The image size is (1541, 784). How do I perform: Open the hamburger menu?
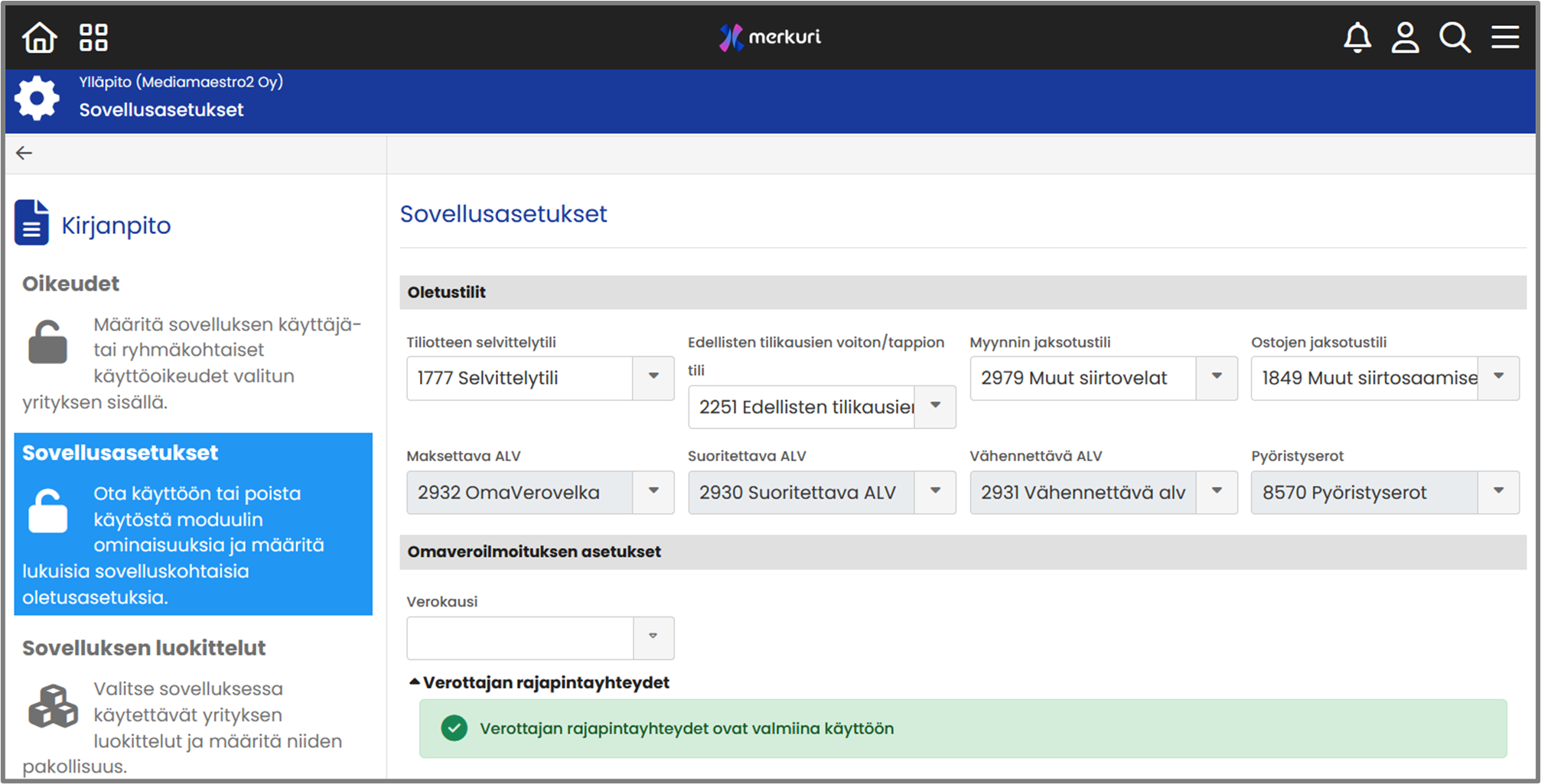coord(1504,37)
